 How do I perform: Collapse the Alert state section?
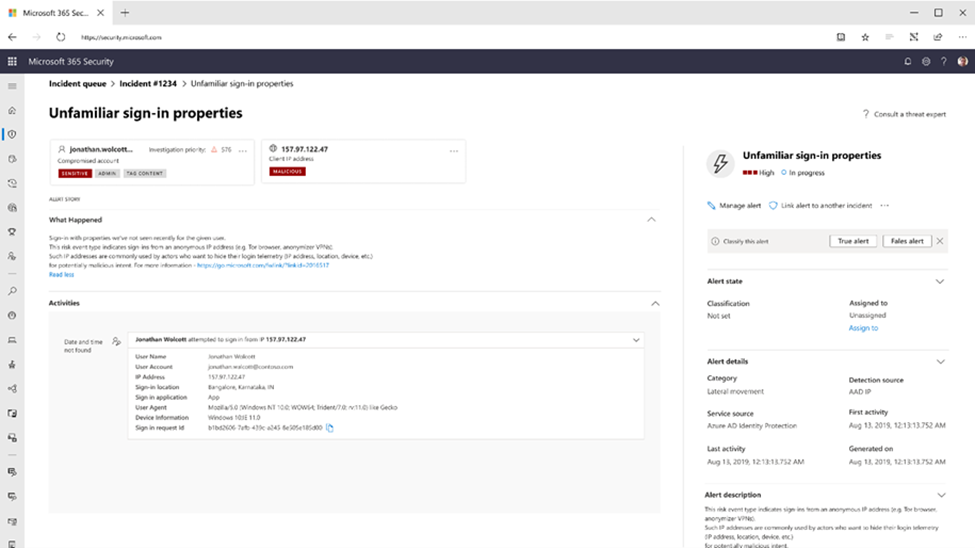coord(940,282)
